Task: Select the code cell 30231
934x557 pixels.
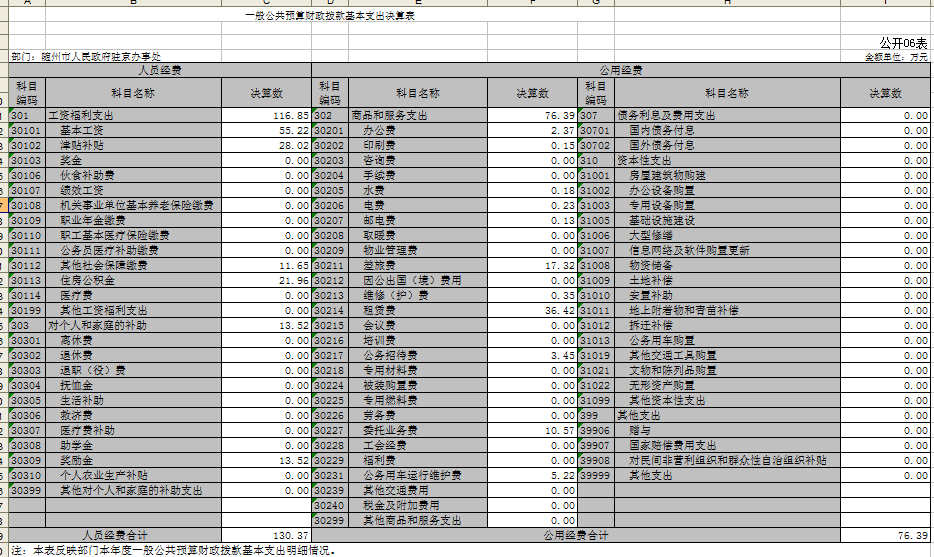Action: [329, 476]
